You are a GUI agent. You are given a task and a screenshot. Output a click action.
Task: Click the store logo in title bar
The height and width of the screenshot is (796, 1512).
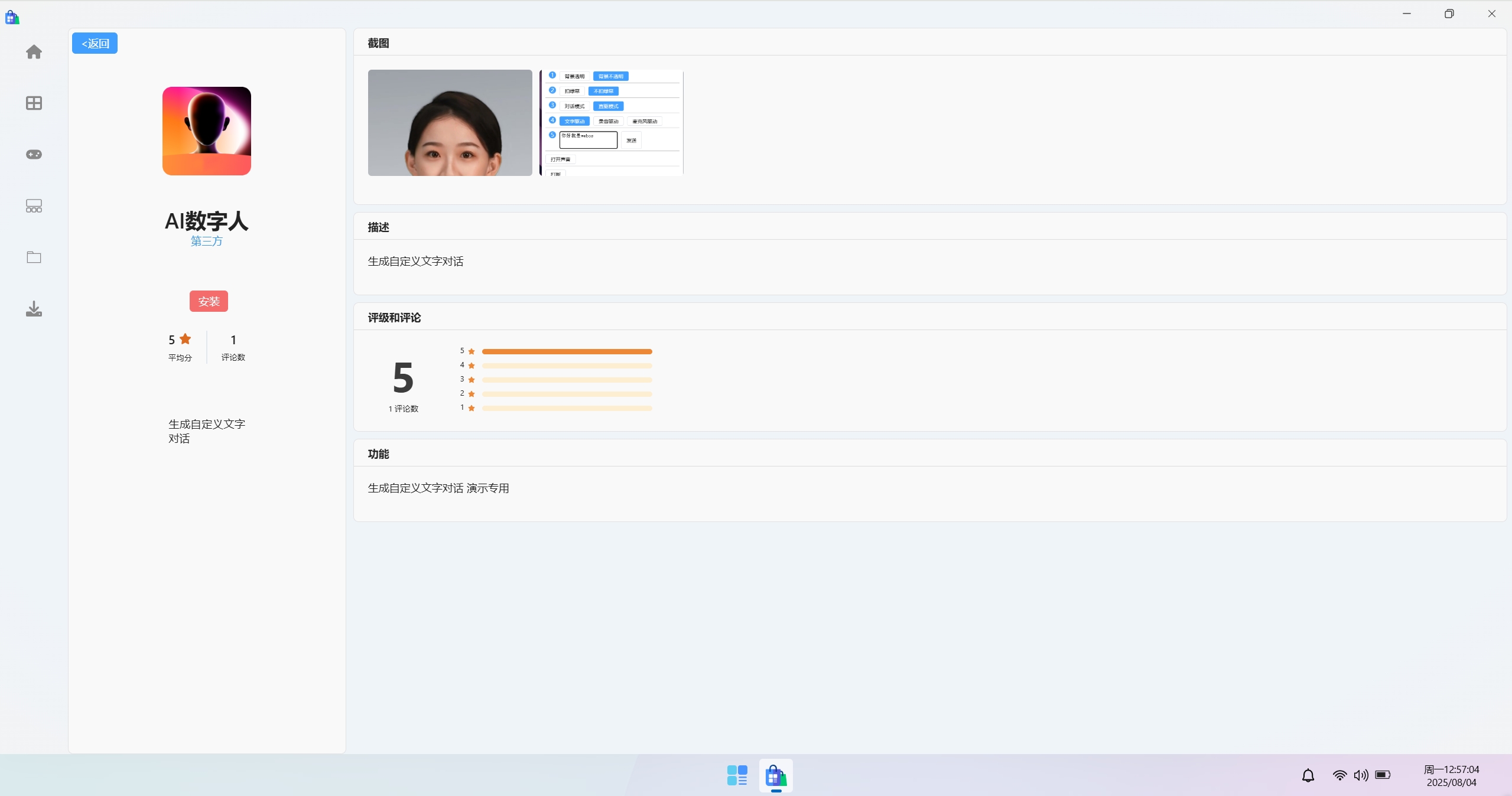(12, 18)
